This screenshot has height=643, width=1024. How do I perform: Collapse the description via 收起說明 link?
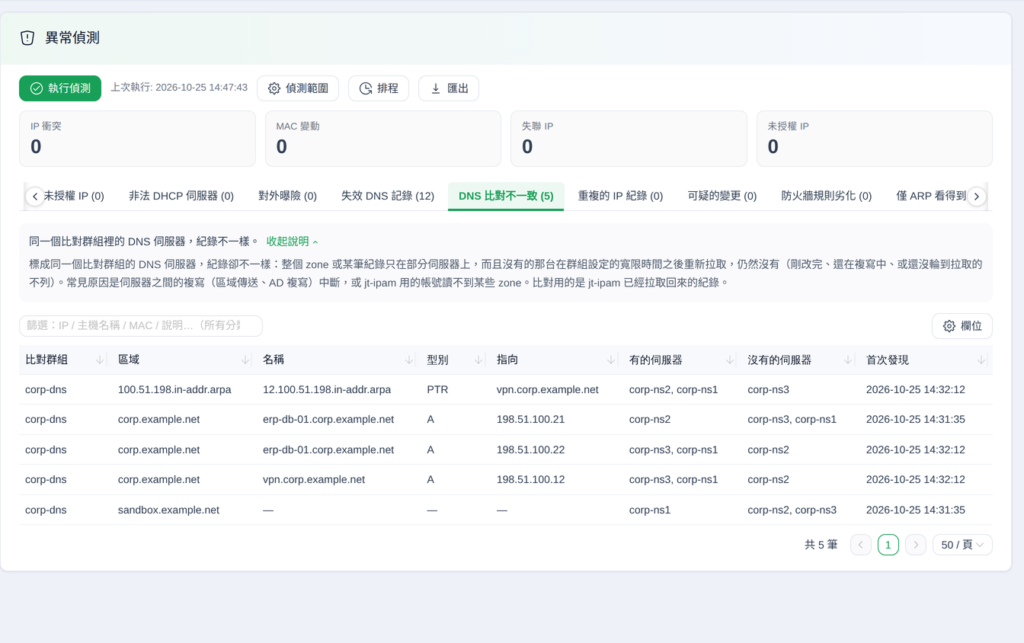(x=292, y=242)
